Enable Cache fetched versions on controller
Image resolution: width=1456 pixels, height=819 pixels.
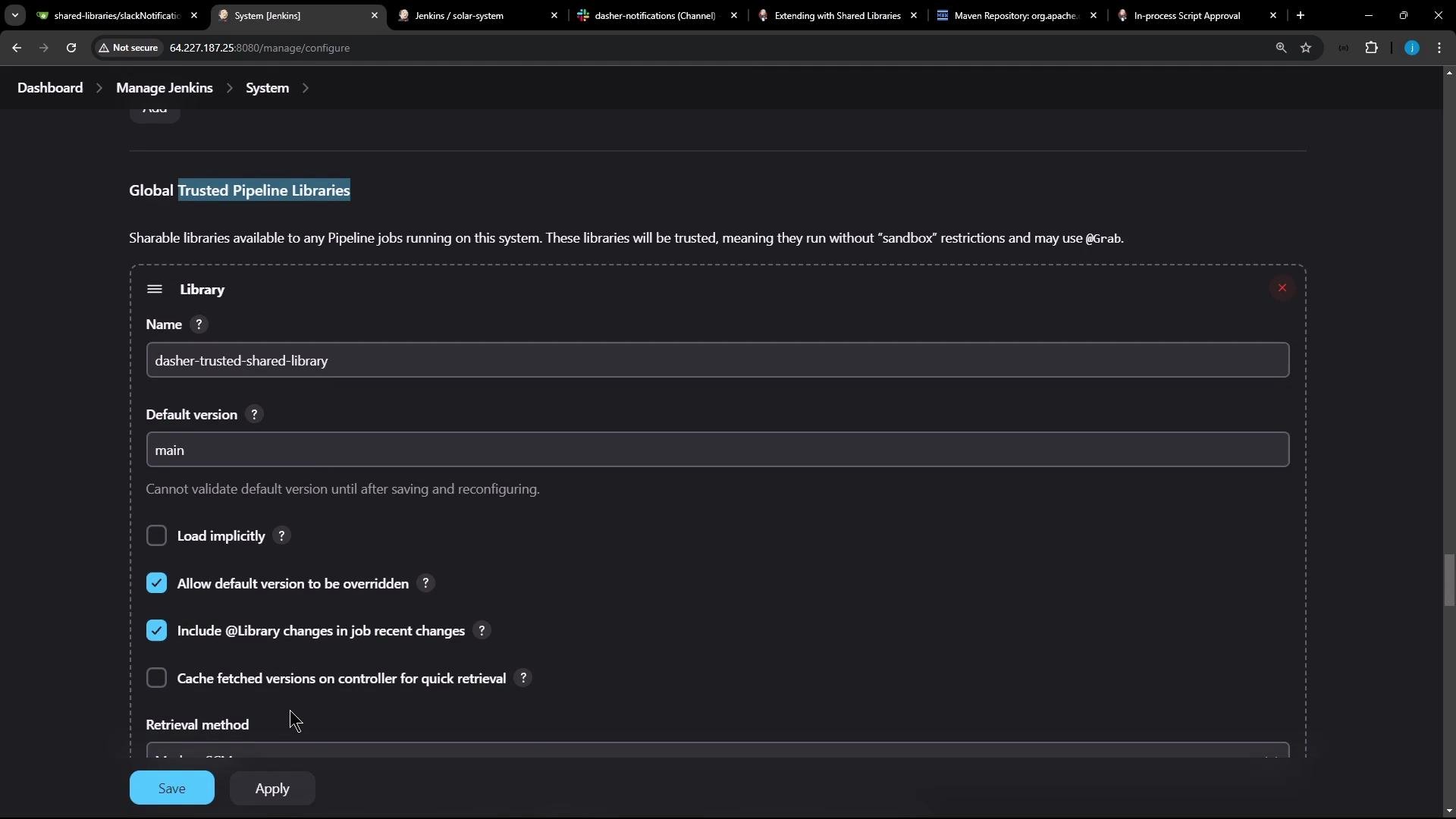click(x=156, y=678)
